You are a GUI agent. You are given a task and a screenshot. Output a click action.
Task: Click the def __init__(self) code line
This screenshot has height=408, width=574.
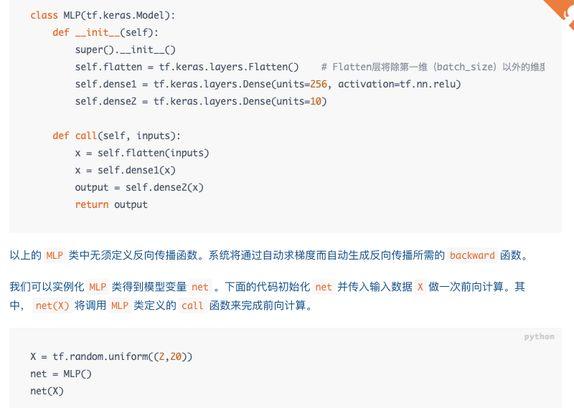coord(105,33)
